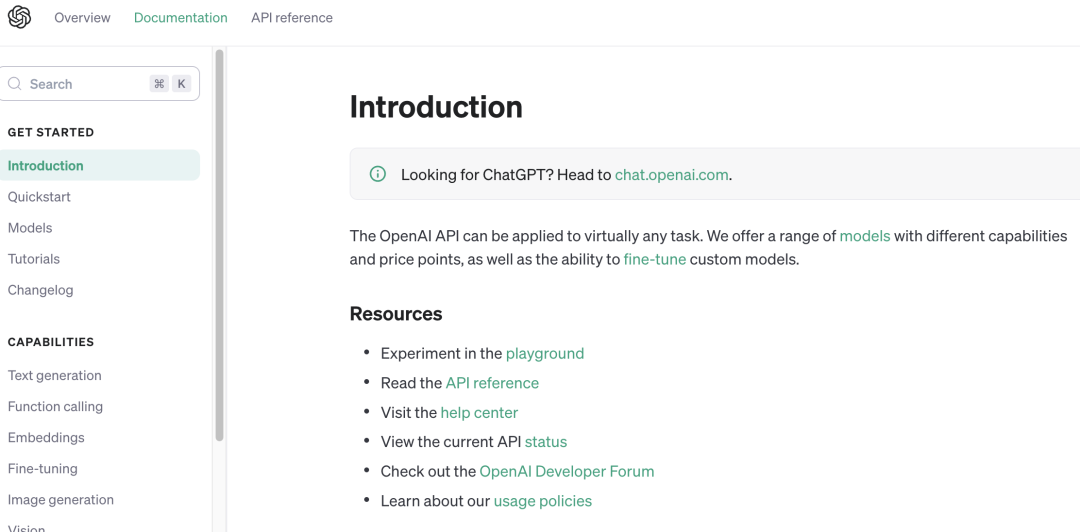The width and height of the screenshot is (1080, 532).
Task: Open Quickstart in the sidebar
Action: 39,197
